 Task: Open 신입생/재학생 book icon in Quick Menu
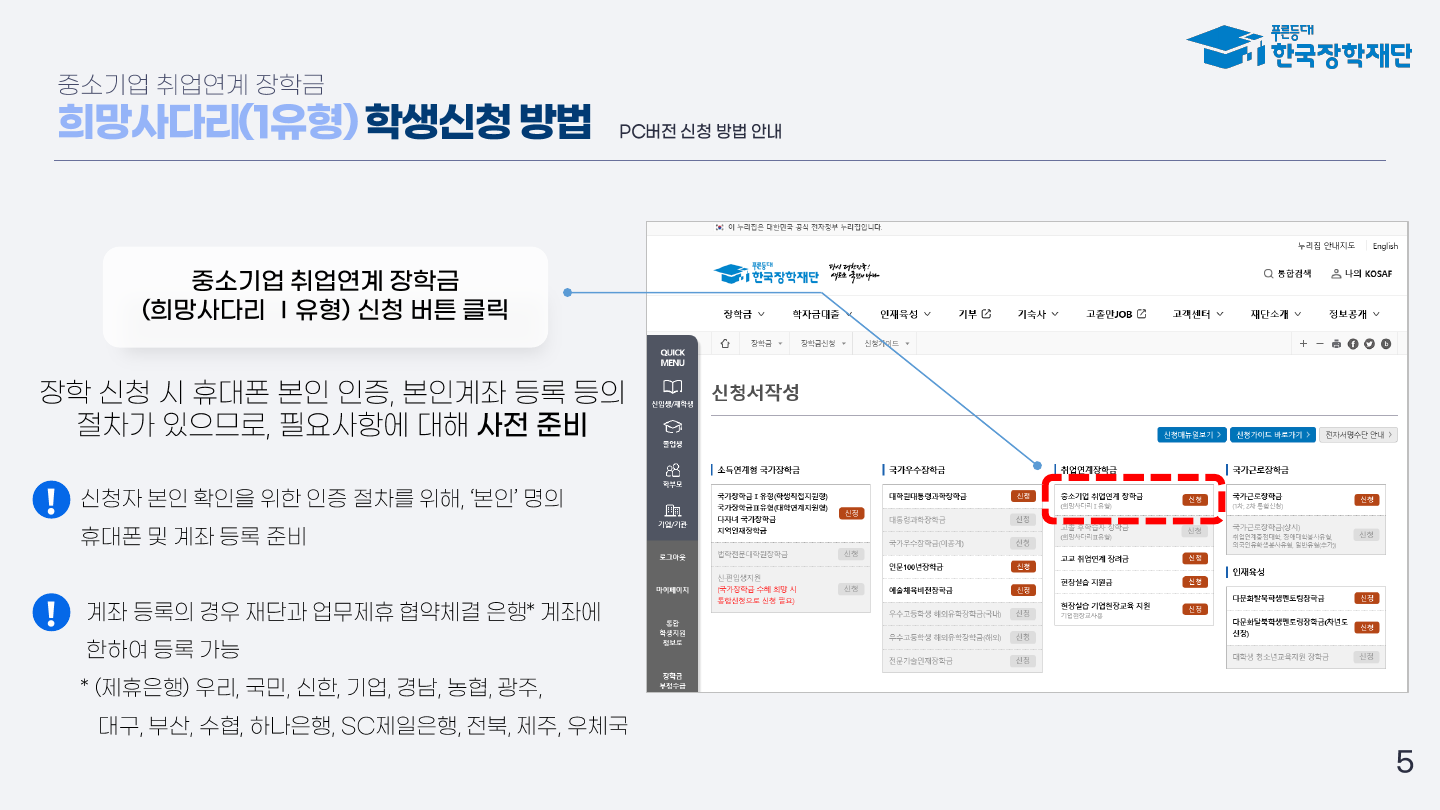pyautogui.click(x=673, y=387)
